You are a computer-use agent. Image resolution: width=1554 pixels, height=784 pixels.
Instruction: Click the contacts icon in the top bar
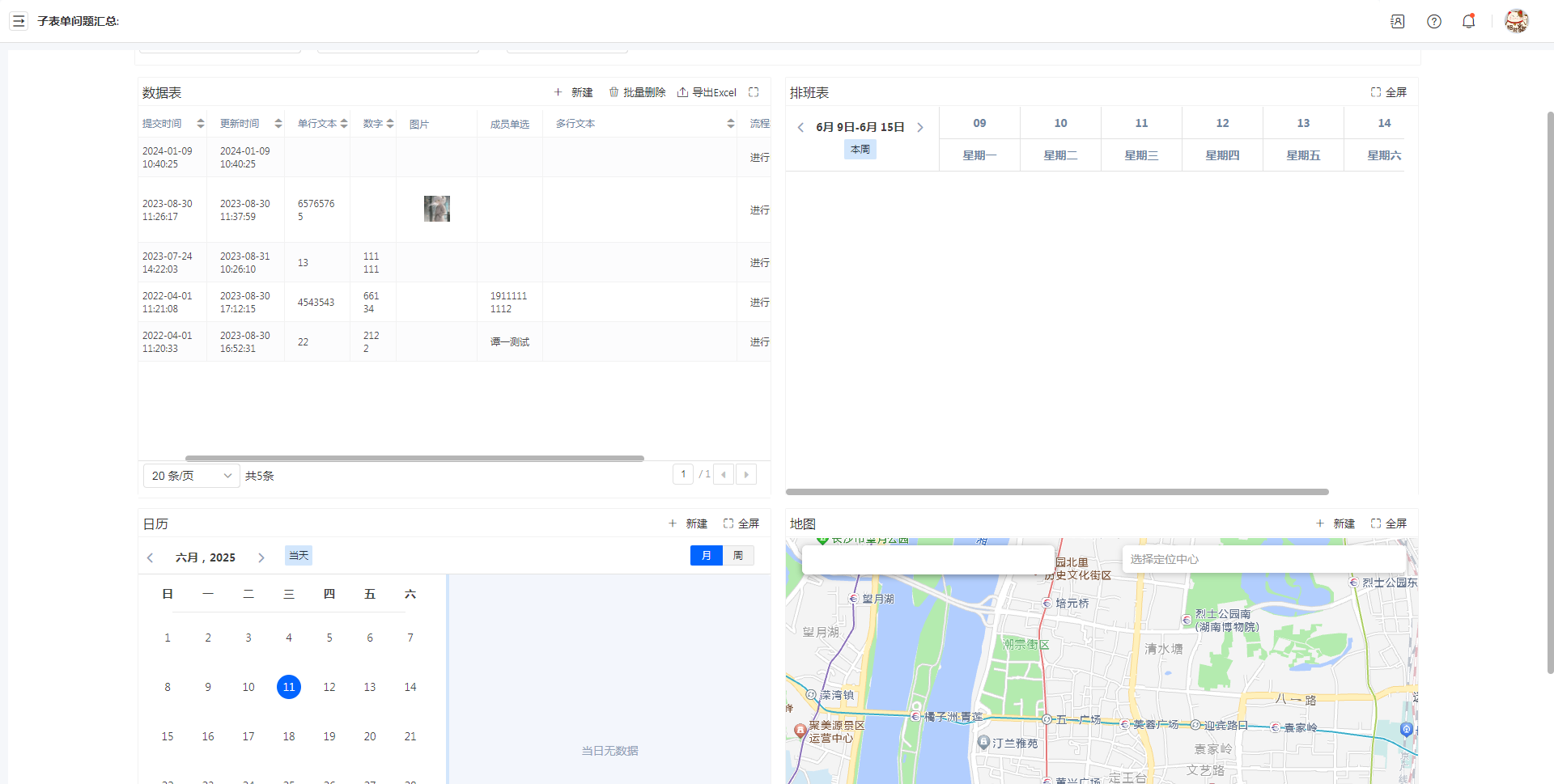[1397, 21]
